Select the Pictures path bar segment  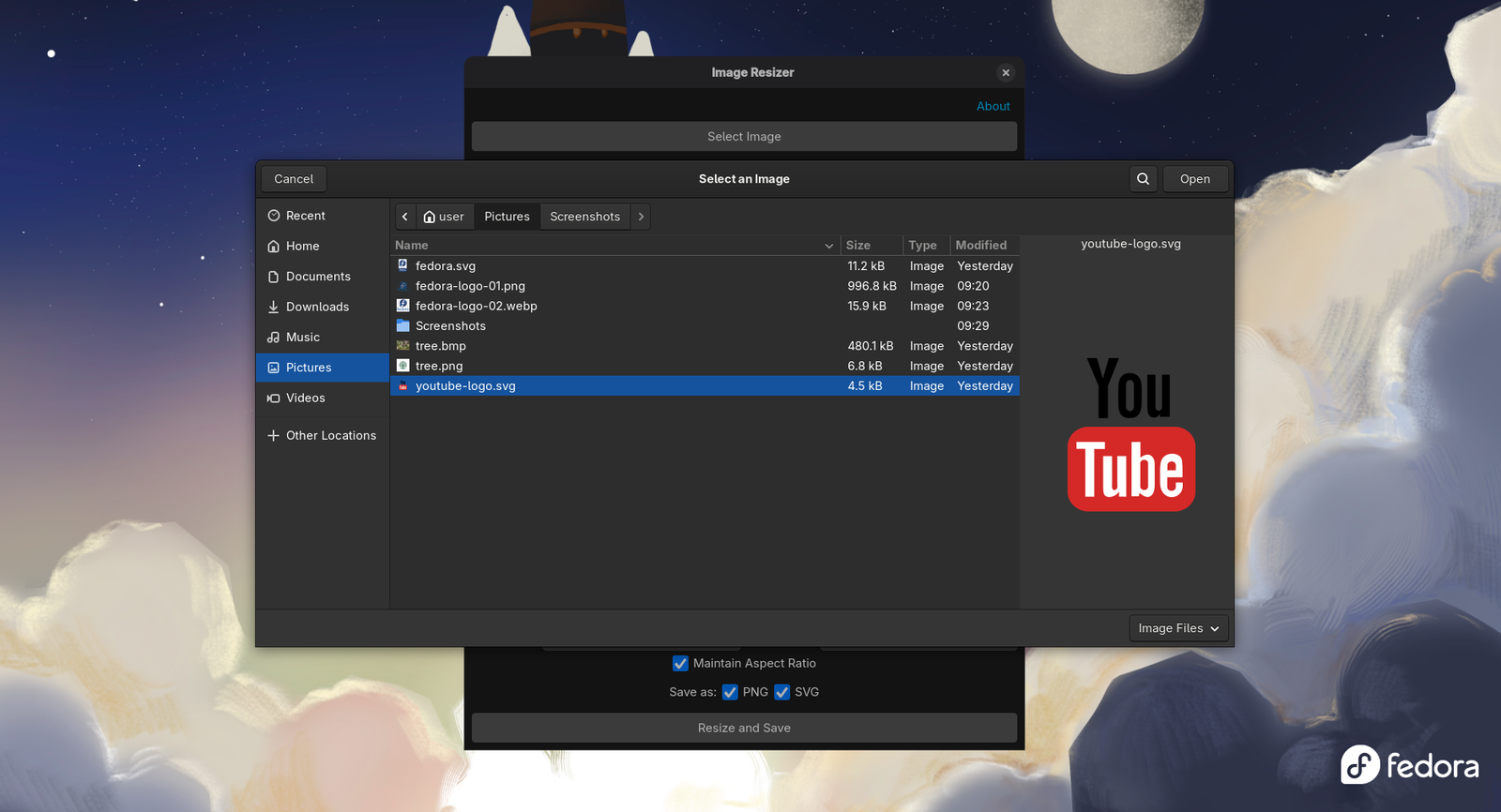507,217
